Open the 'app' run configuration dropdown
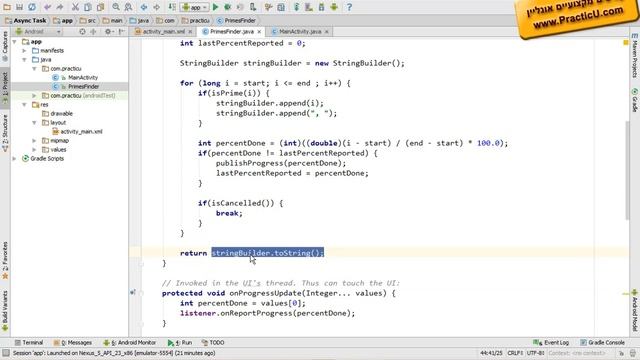The height and width of the screenshot is (360, 640). (195, 7)
